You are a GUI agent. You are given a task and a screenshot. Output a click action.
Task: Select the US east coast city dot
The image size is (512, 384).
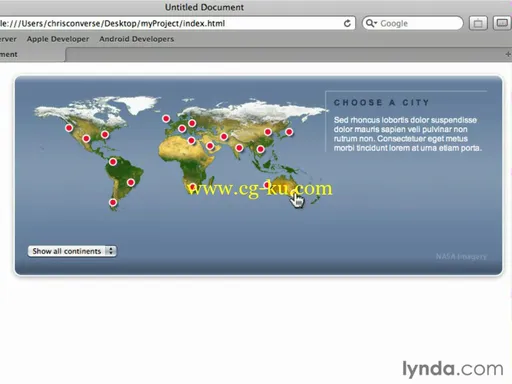click(105, 135)
